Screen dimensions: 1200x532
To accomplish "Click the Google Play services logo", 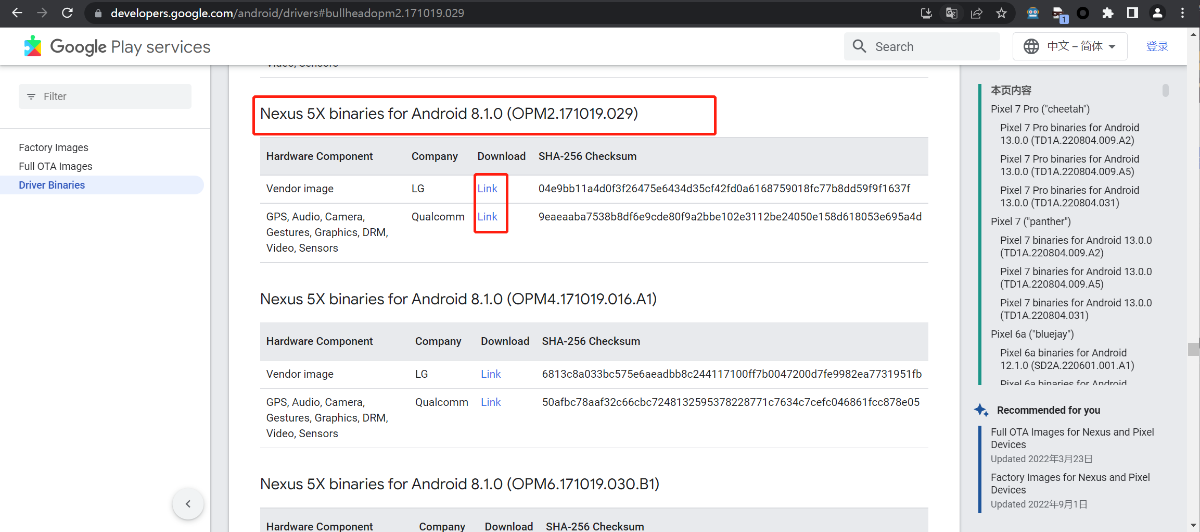I will [117, 47].
